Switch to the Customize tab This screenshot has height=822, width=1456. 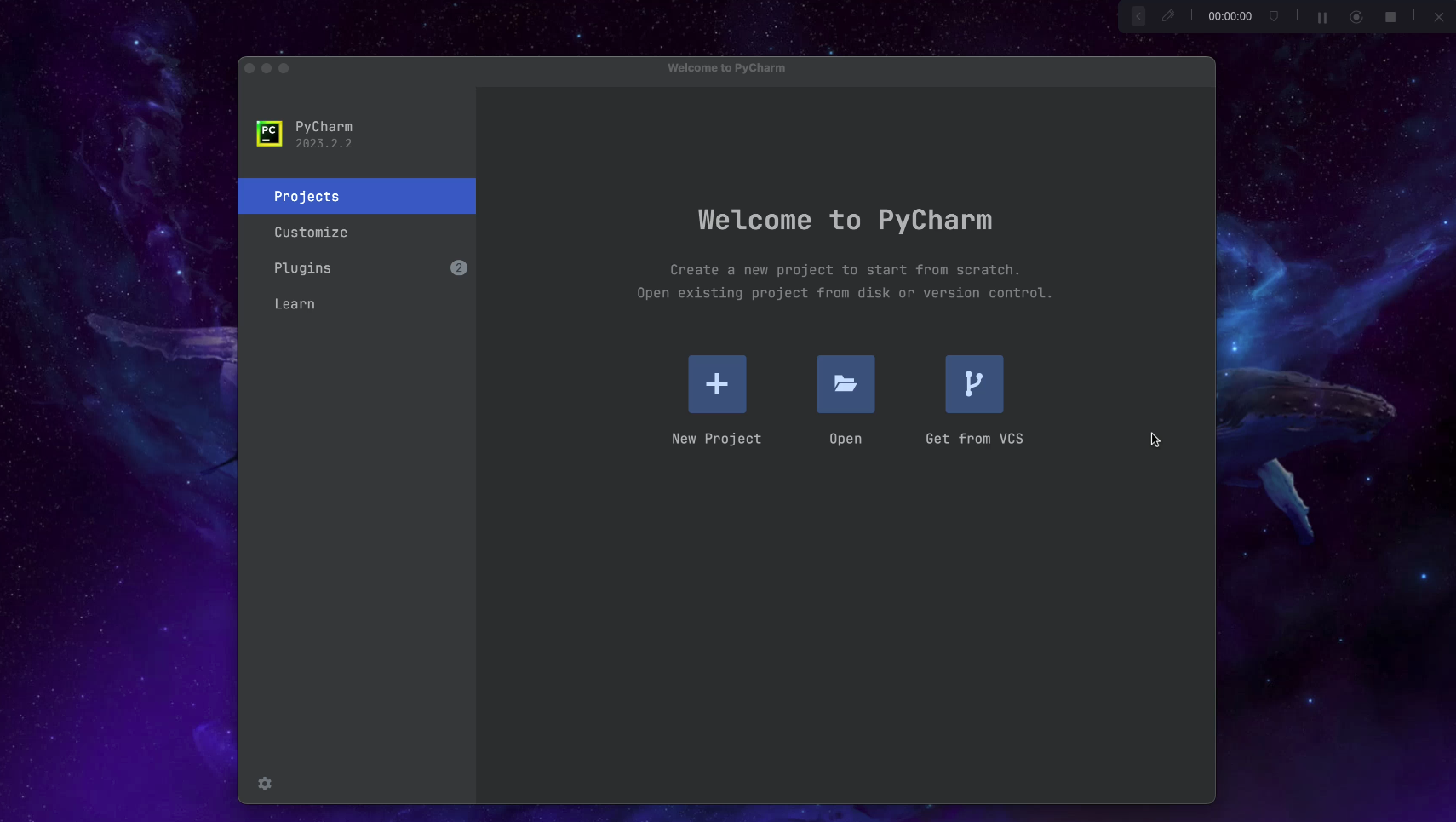click(x=357, y=232)
